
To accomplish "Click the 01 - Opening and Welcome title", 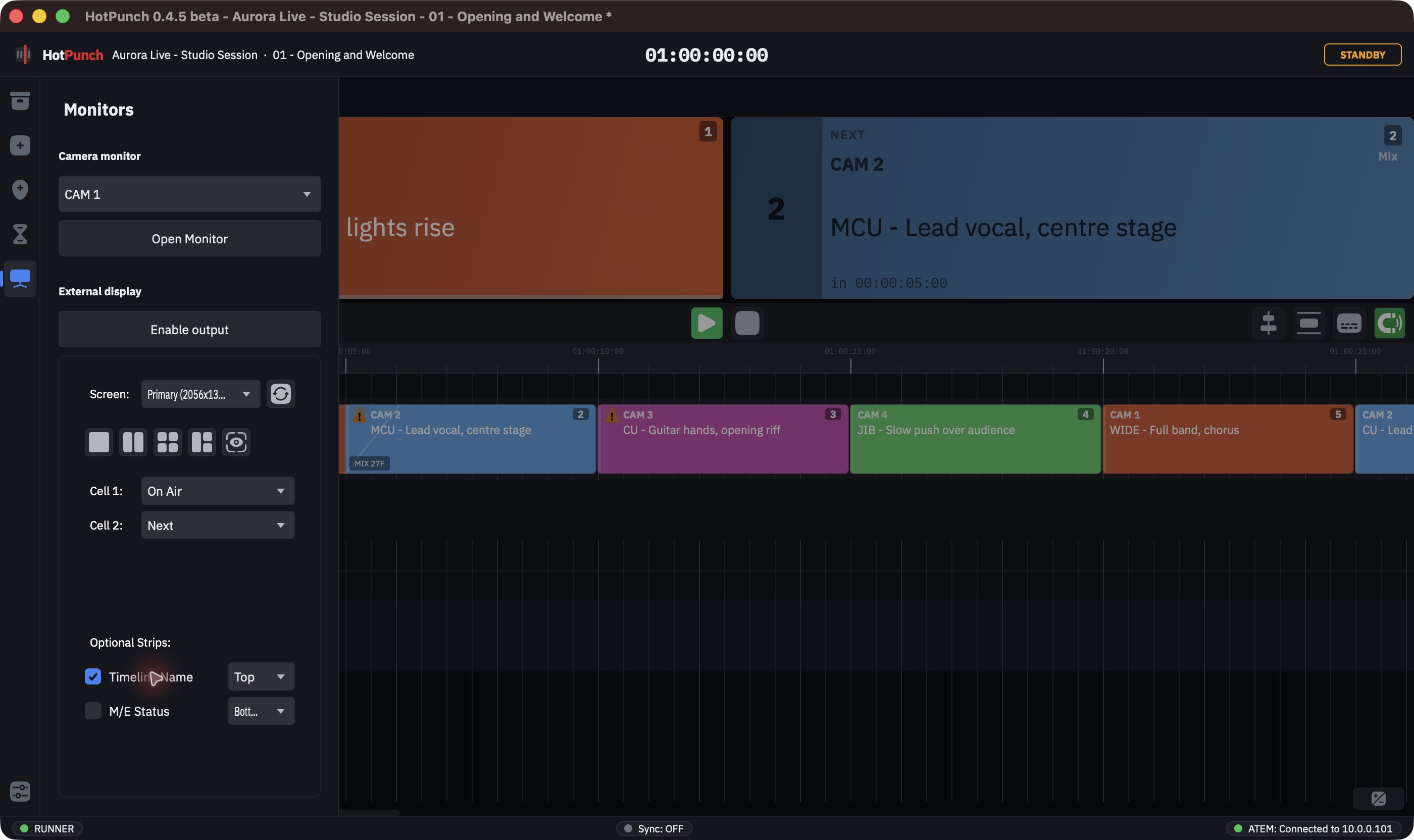I will 343,55.
